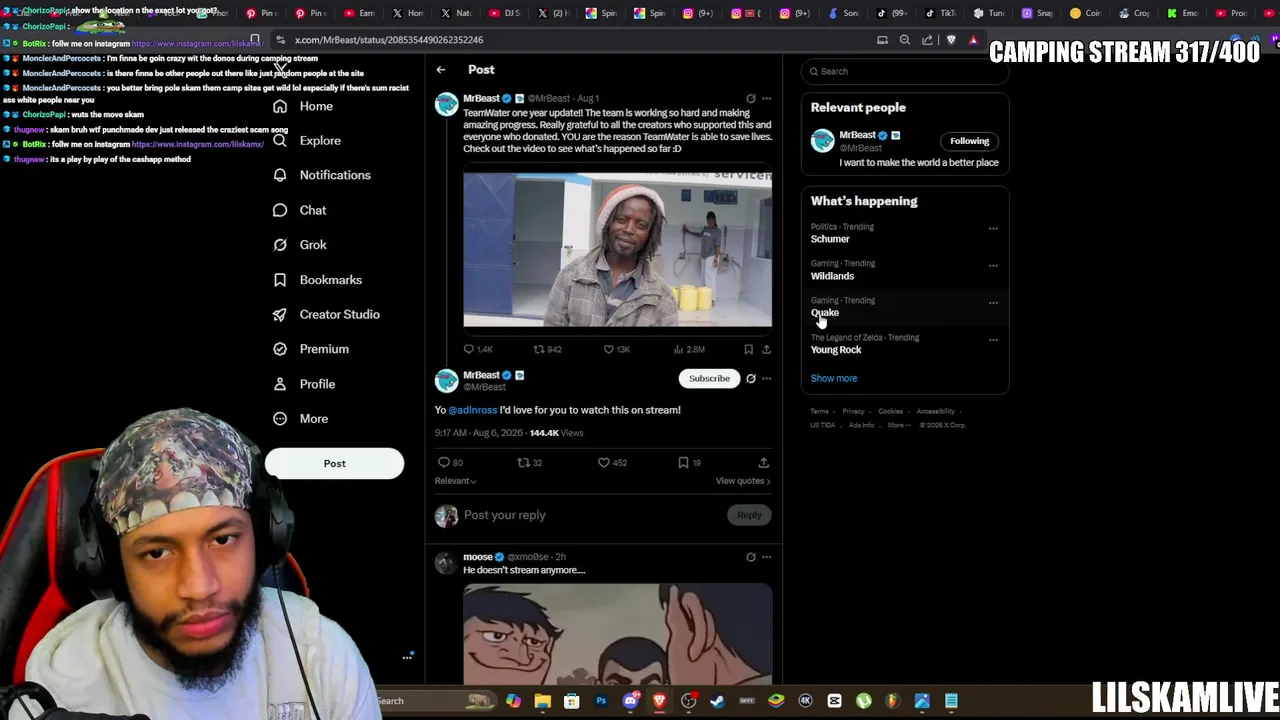Viewport: 1280px width, 720px height.
Task: Open the CapCut icon in the taskbar
Action: pyautogui.click(x=834, y=701)
